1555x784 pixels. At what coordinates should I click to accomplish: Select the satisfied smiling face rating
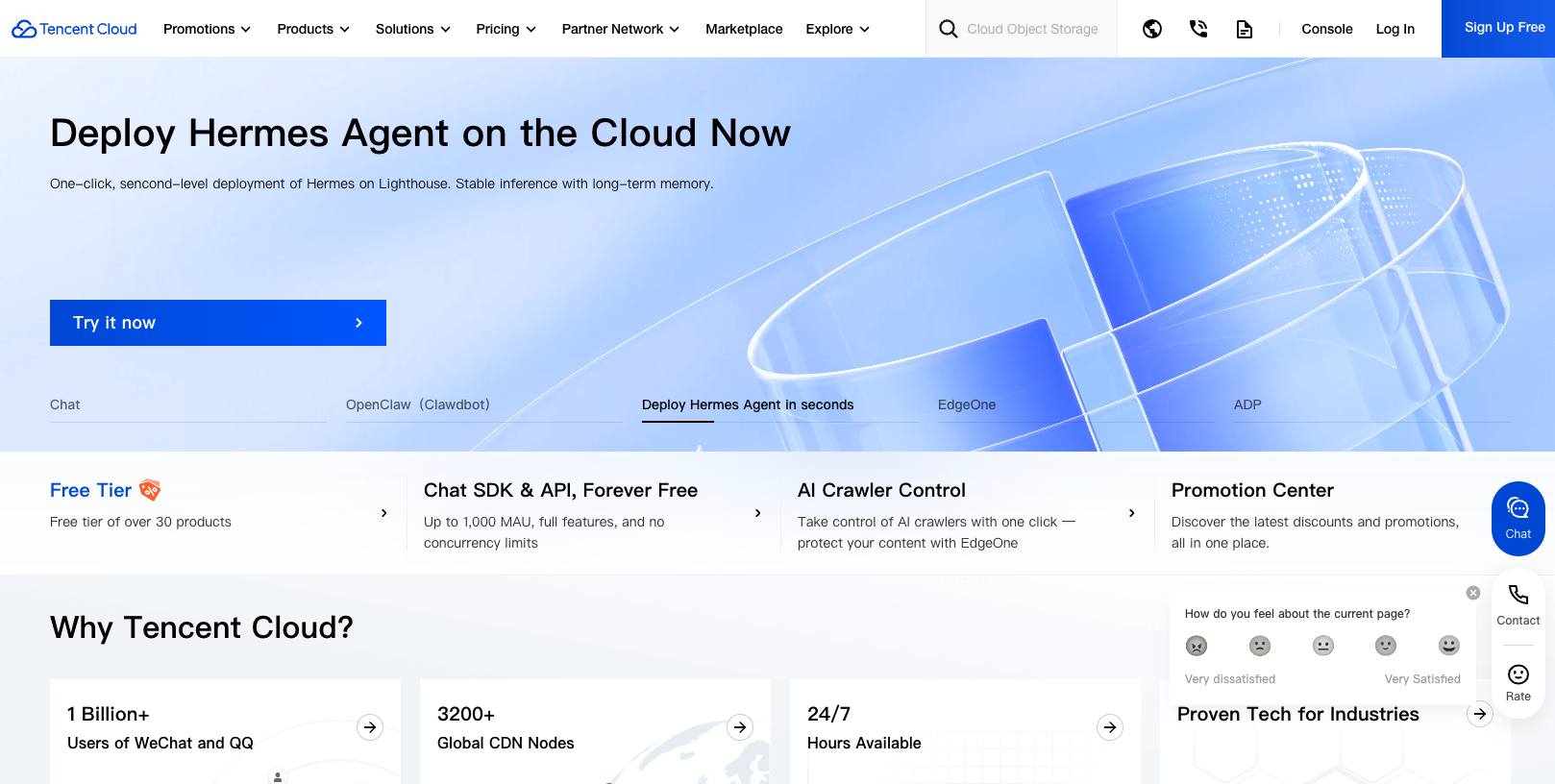pos(1386,646)
